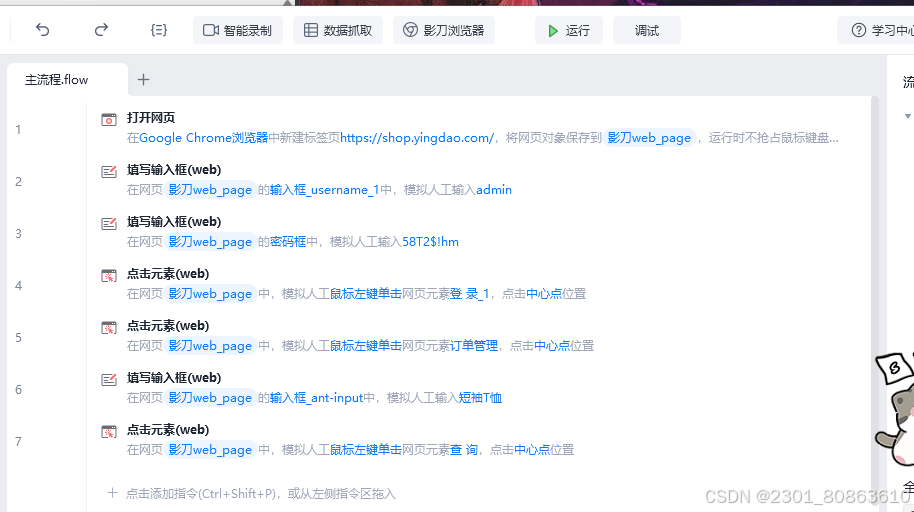This screenshot has height=512, width=914.
Task: Select the 打开网页 step icon on line 1
Action: (109, 120)
